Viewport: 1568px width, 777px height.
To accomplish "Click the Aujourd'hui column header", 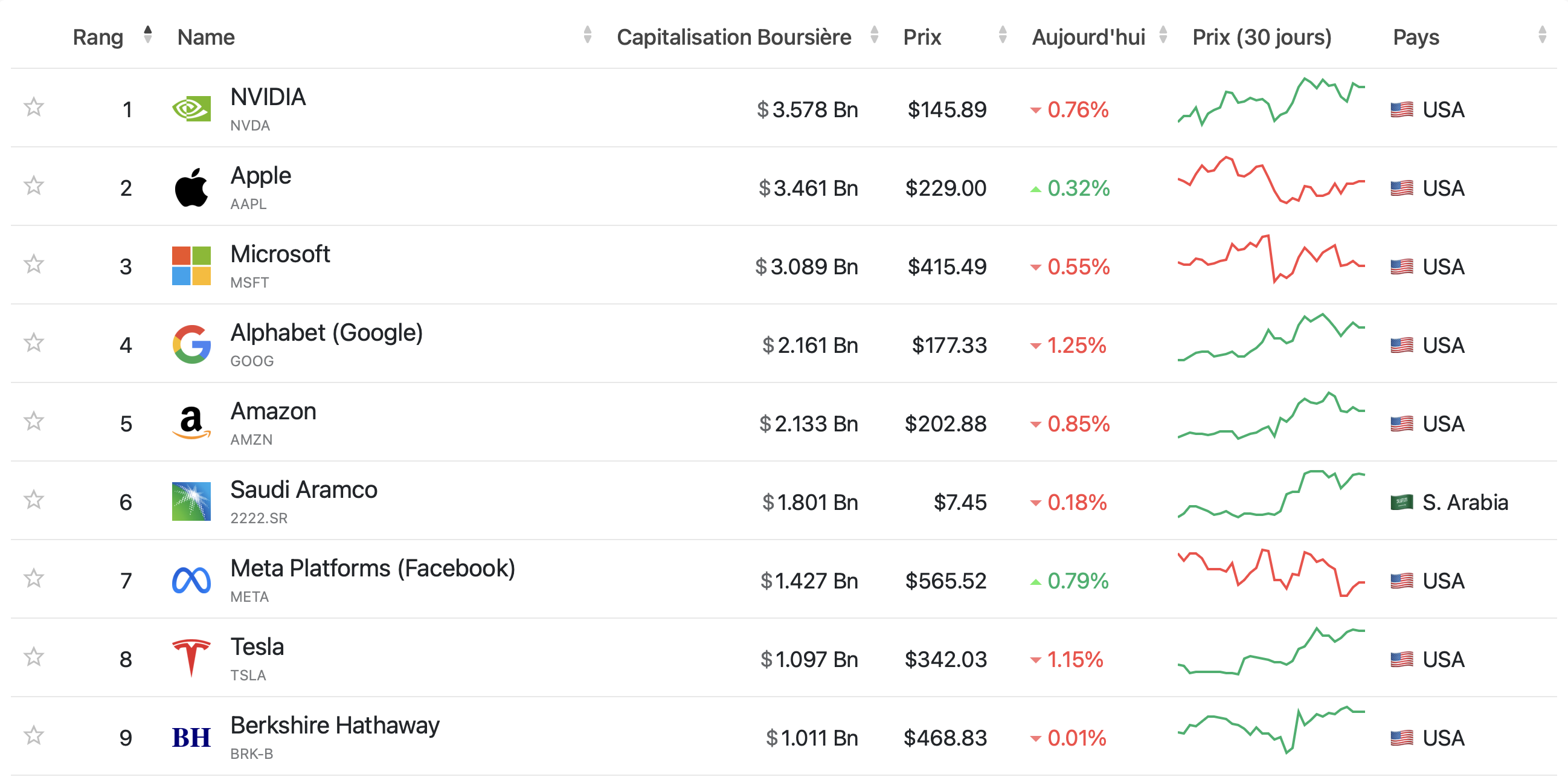I will tap(1088, 37).
